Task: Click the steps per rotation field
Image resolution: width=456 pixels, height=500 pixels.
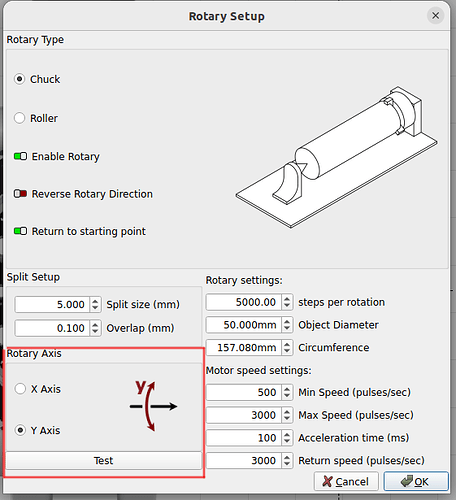Action: (244, 302)
